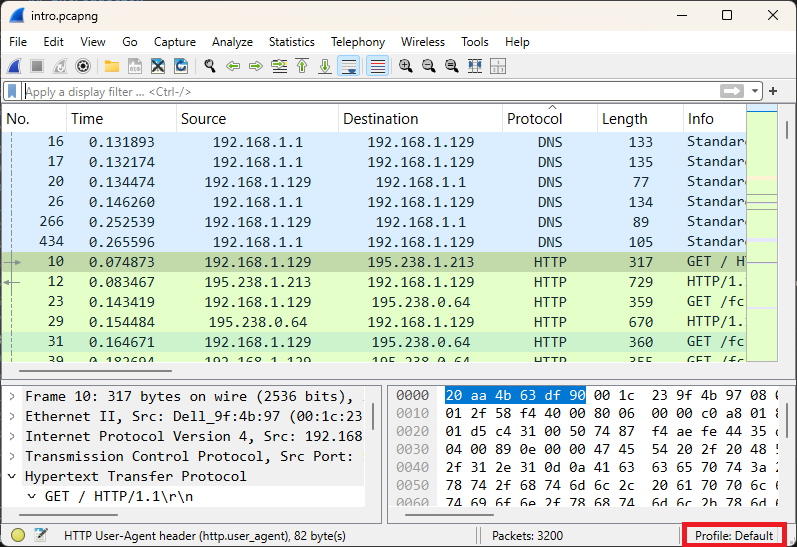Viewport: 797px width, 547px height.
Task: Toggle auto-scroll during live capture
Action: [349, 66]
